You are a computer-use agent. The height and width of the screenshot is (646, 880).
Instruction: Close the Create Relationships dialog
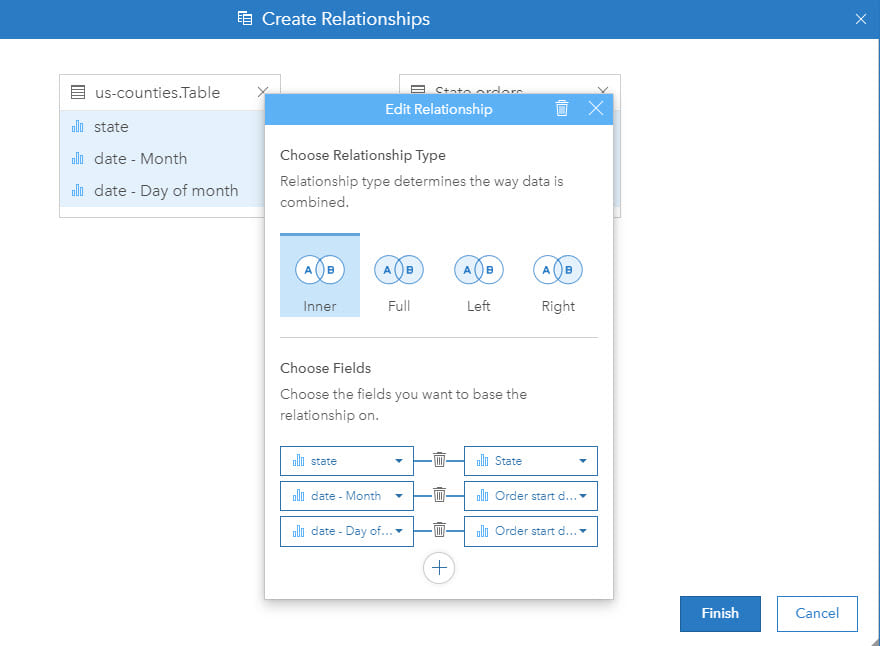[x=861, y=19]
